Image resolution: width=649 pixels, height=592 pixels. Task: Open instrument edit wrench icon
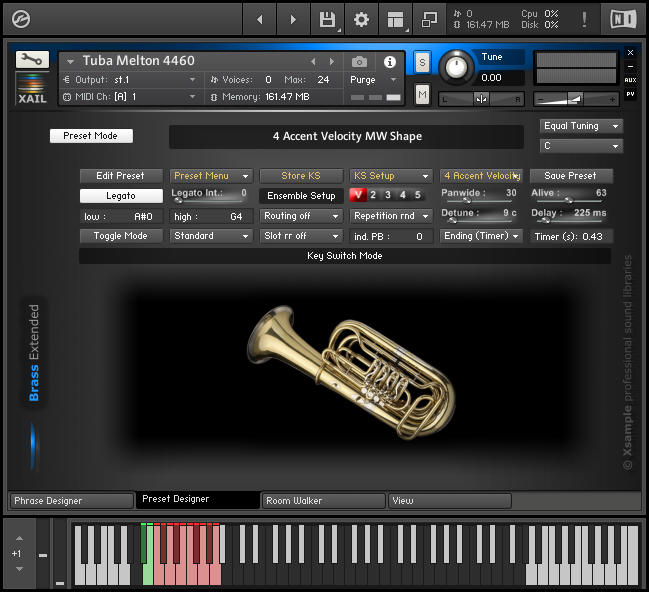pos(32,60)
